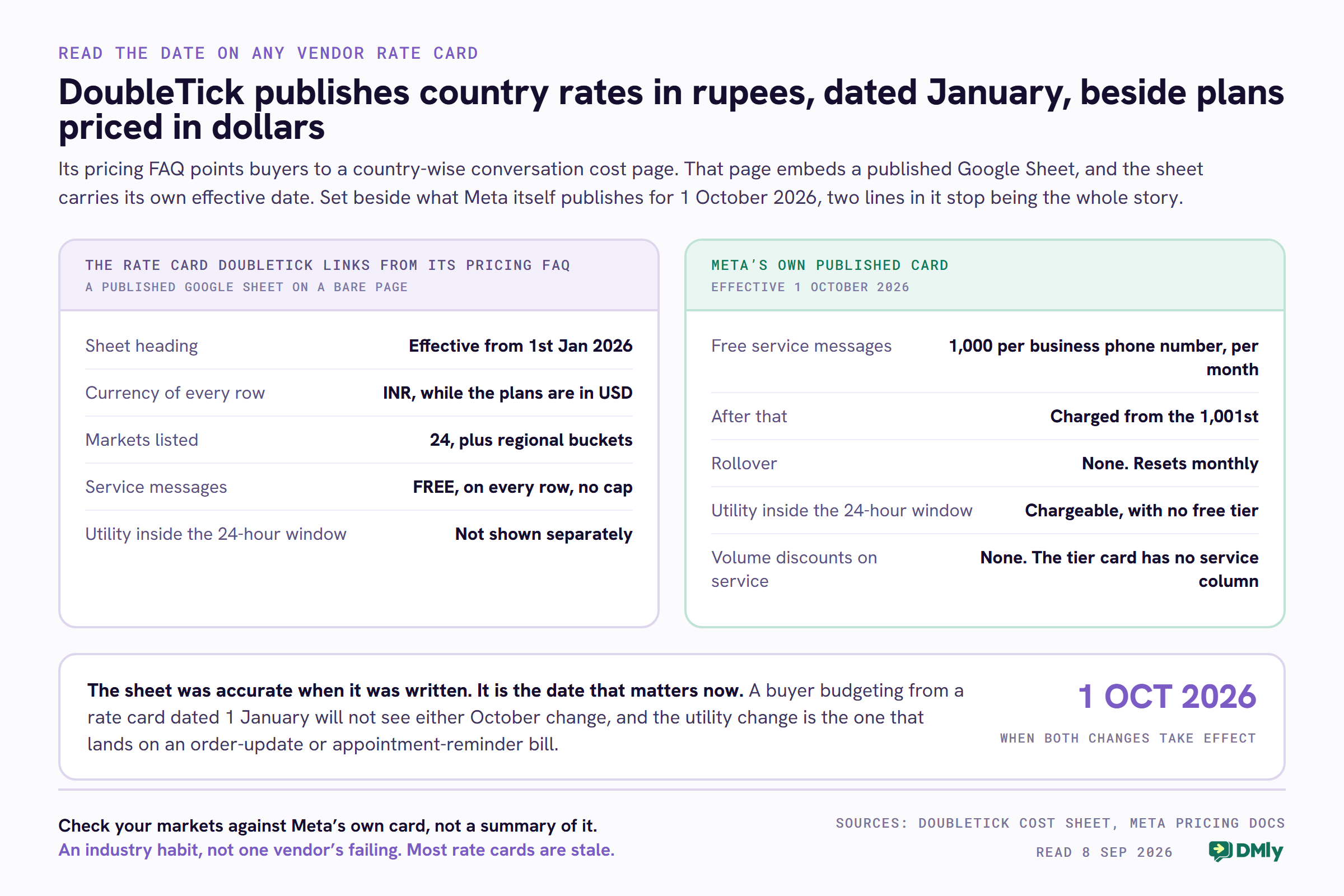Click '1,000 per business phone number, per month'
1344x896 pixels.
click(x=1103, y=358)
